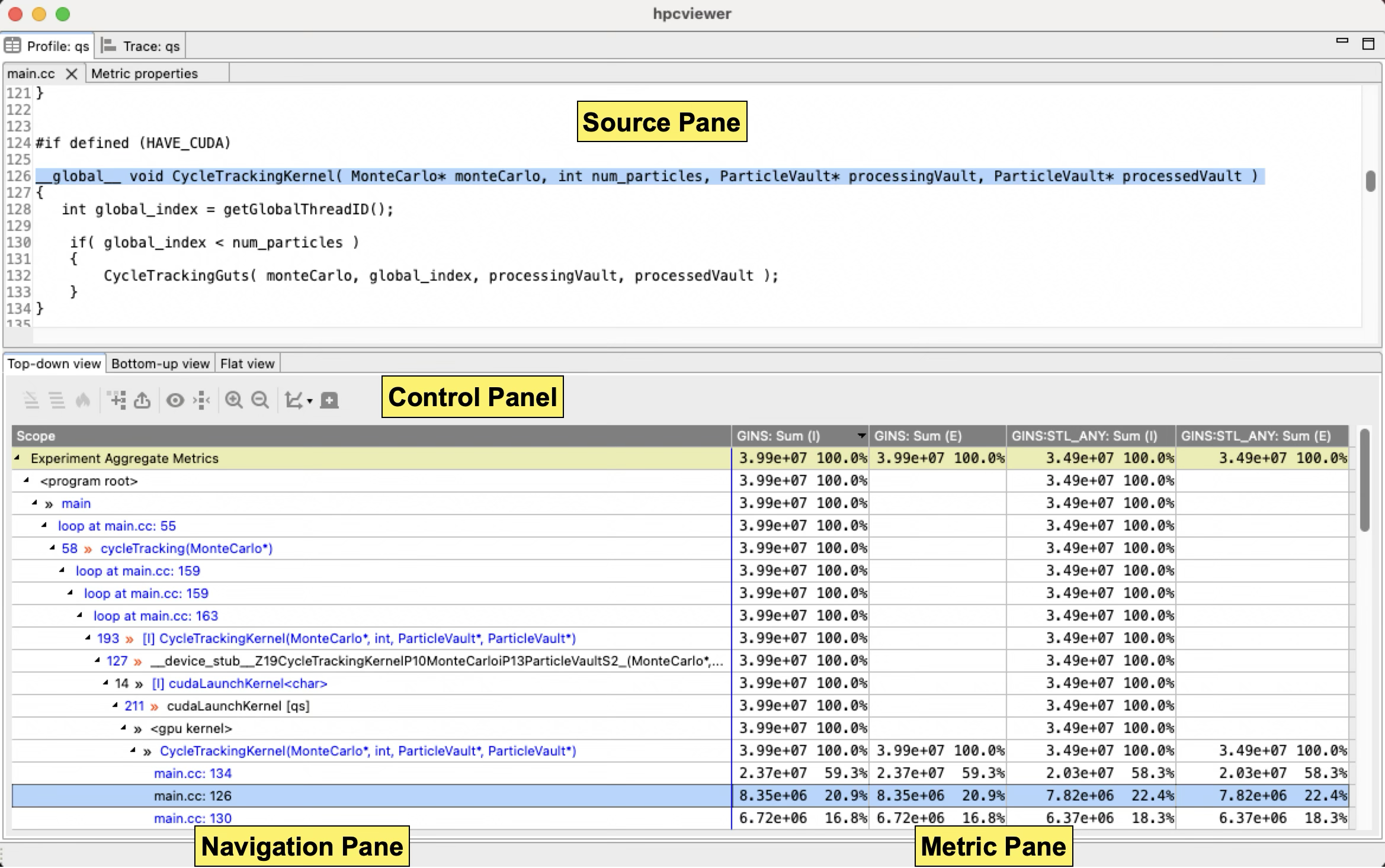Click the hot path flame icon
This screenshot has width=1385, height=868.
click(x=83, y=401)
